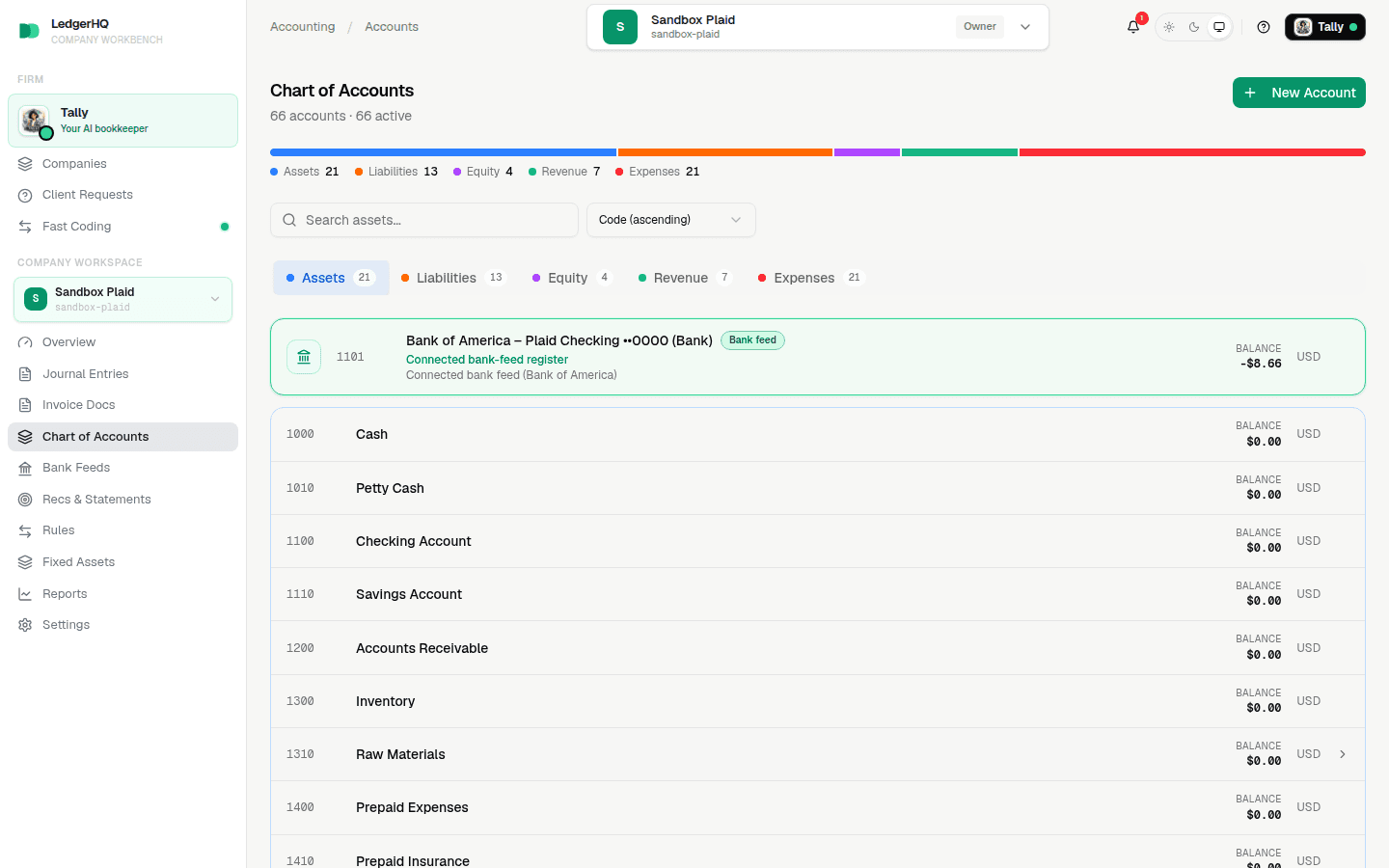
Task: Click the Fast Coding green status dot
Action: coord(225,227)
